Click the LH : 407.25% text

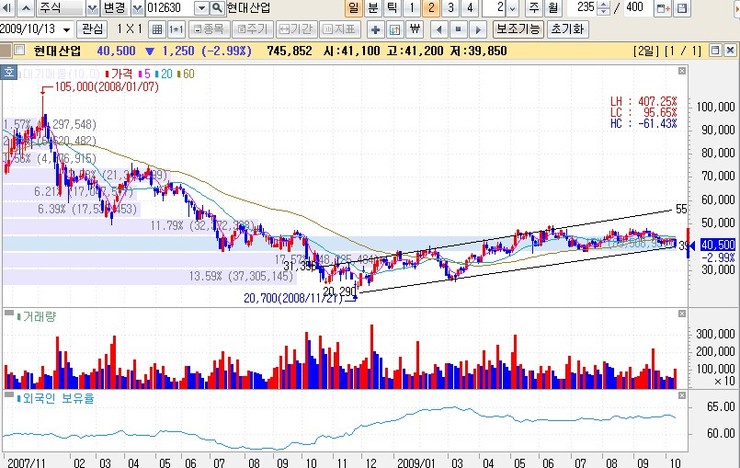tap(644, 101)
